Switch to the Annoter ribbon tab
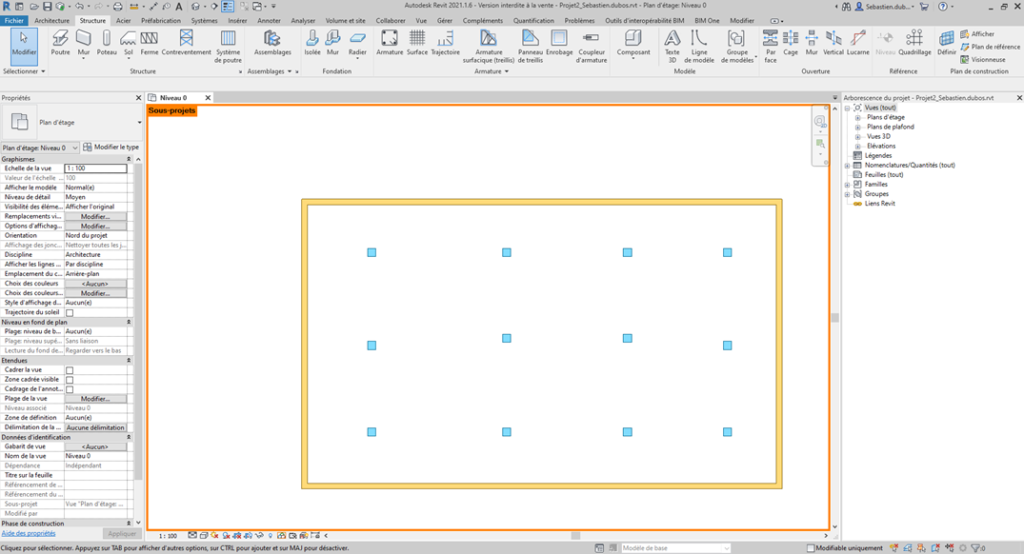This screenshot has height=554, width=1024. [269, 20]
